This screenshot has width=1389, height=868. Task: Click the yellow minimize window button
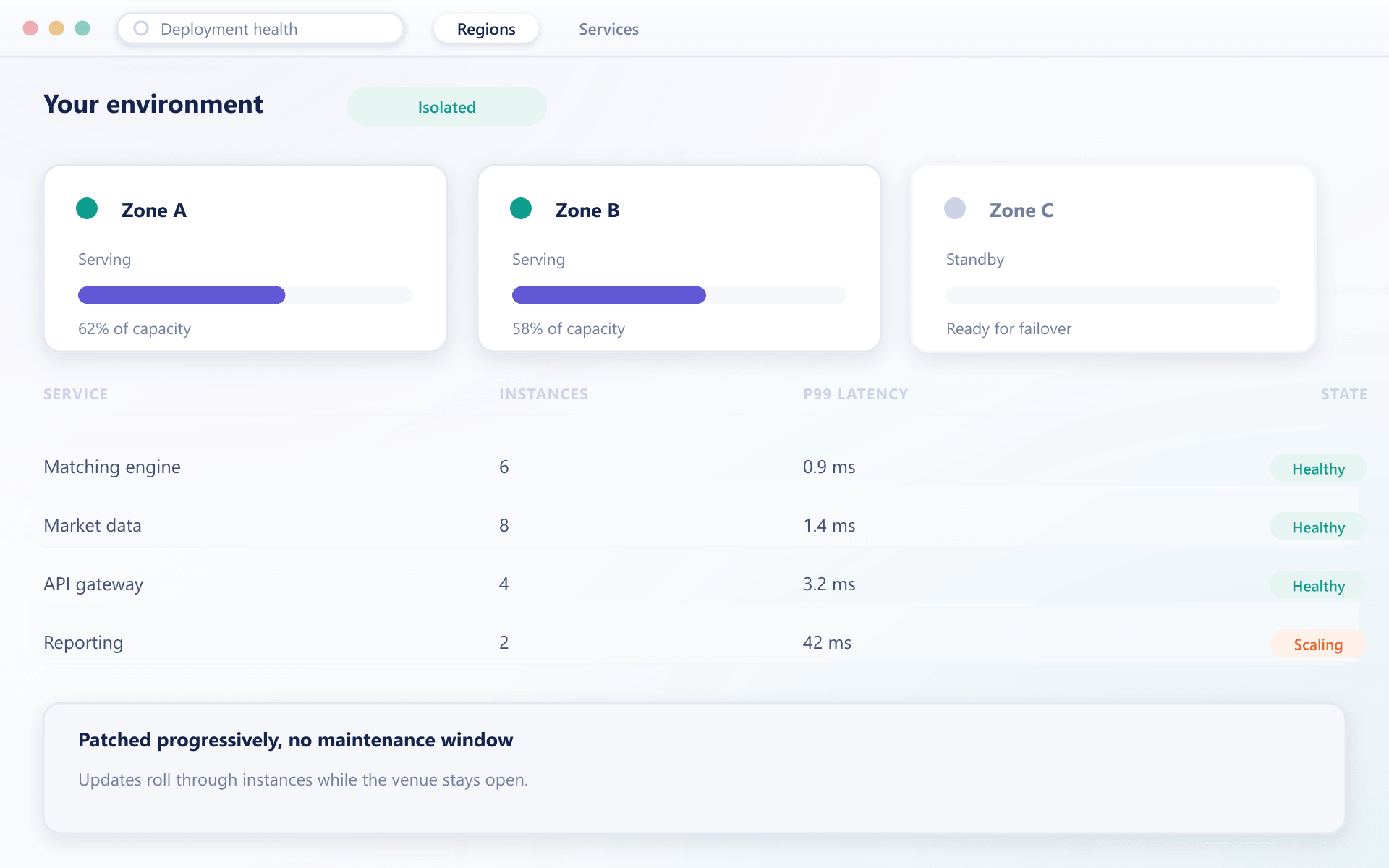point(56,28)
